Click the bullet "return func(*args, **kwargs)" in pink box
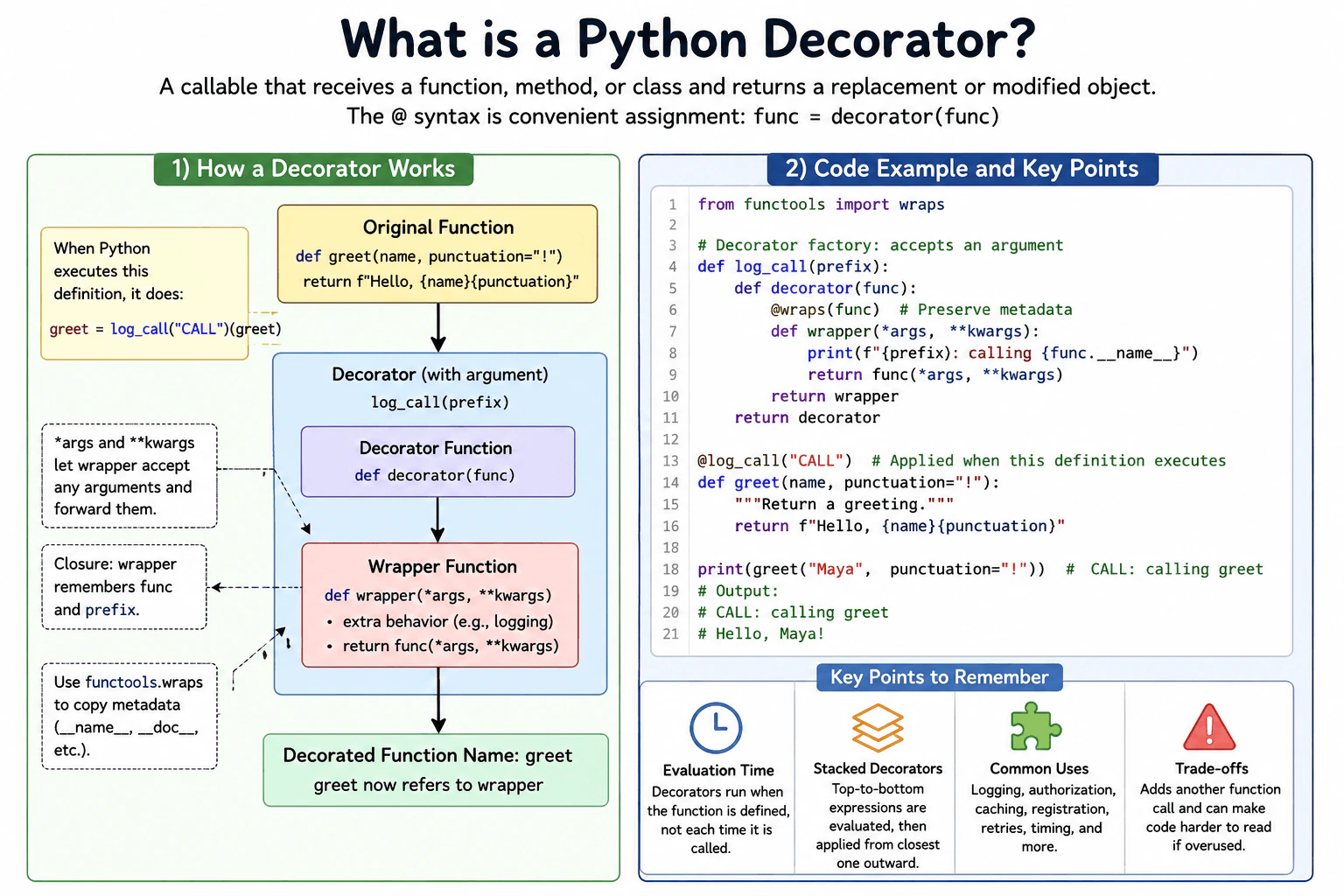Screen dimensions: 1344x896 click(442, 646)
